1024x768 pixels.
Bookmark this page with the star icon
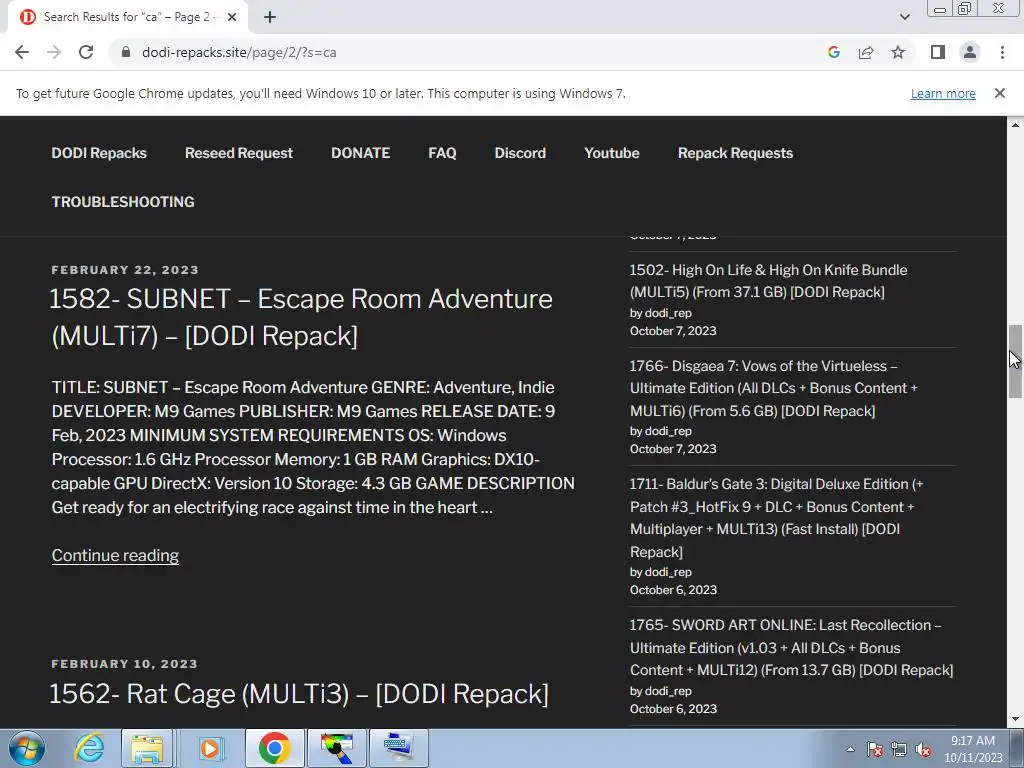898,52
